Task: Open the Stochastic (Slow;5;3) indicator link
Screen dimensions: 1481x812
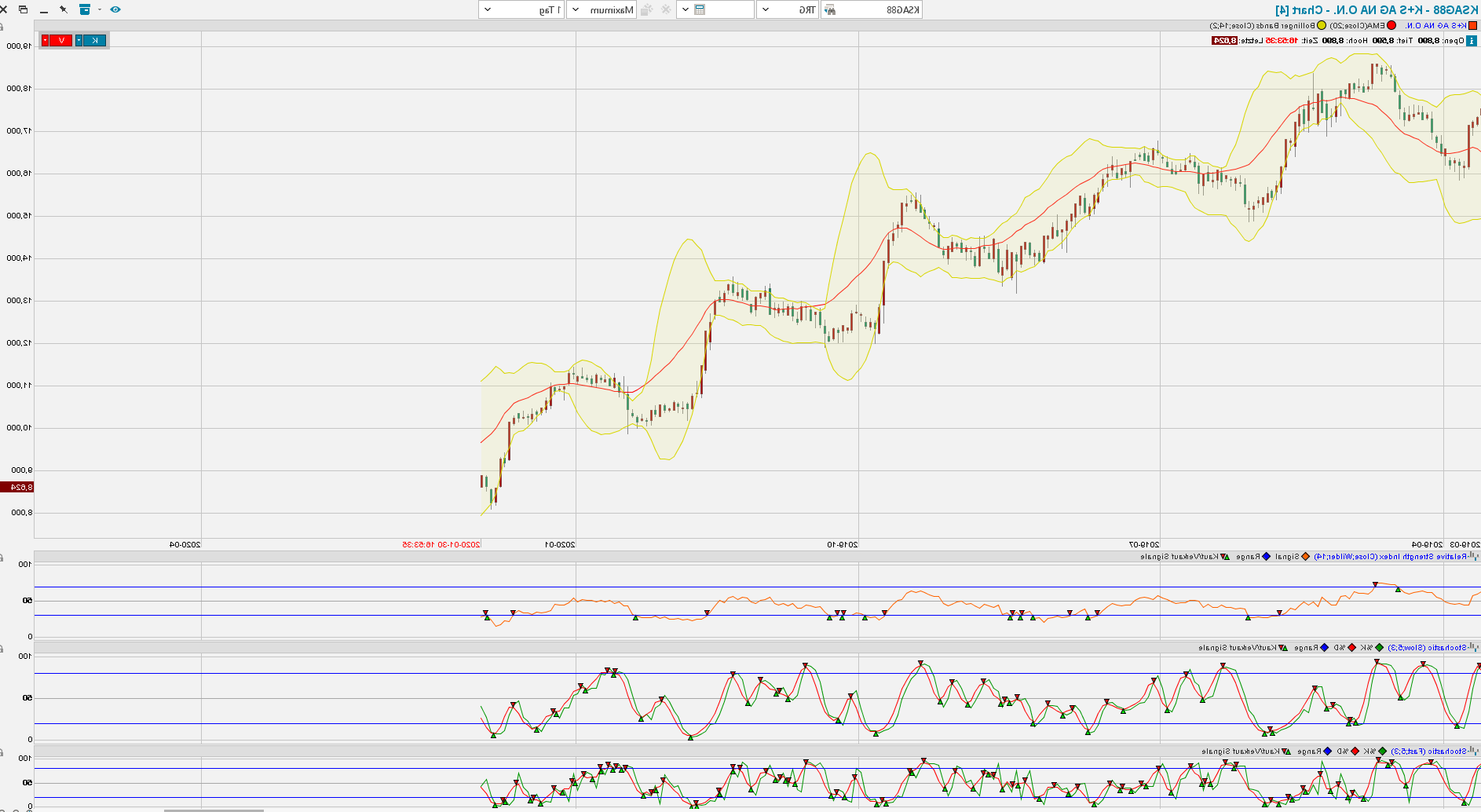Action: (x=1428, y=648)
